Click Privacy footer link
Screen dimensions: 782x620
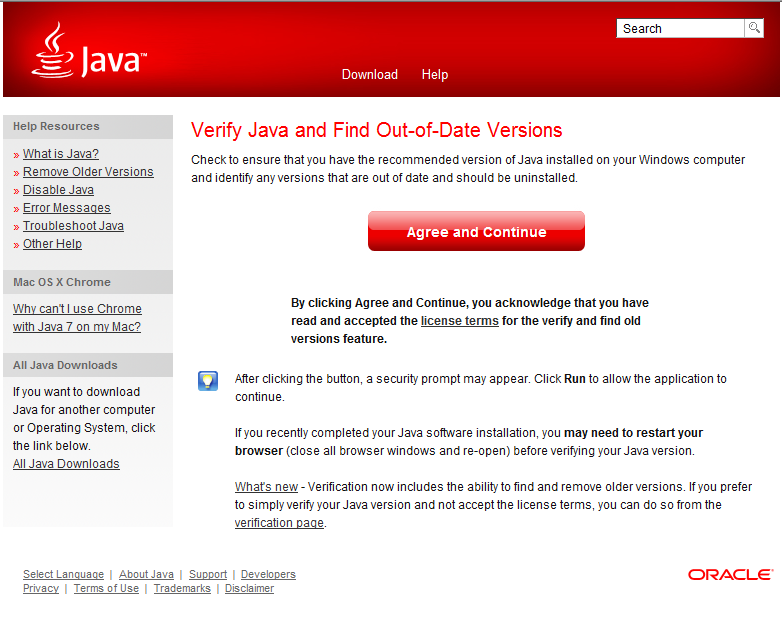pyautogui.click(x=41, y=588)
